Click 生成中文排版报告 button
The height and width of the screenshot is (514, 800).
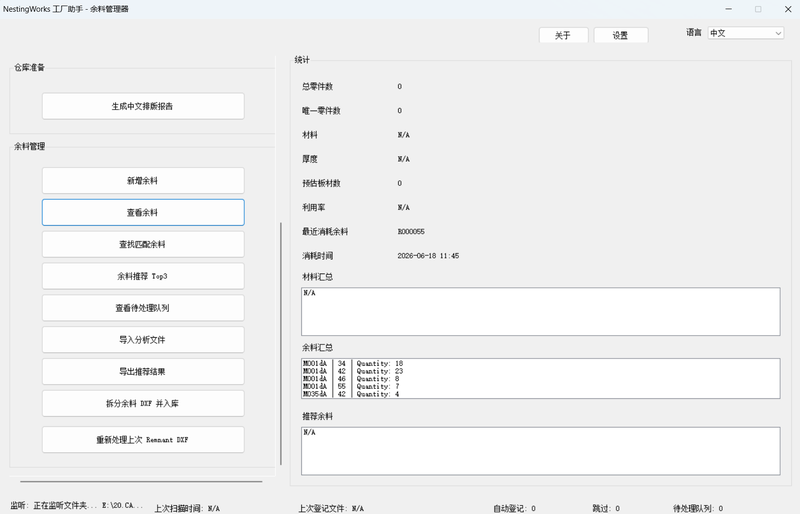143,106
